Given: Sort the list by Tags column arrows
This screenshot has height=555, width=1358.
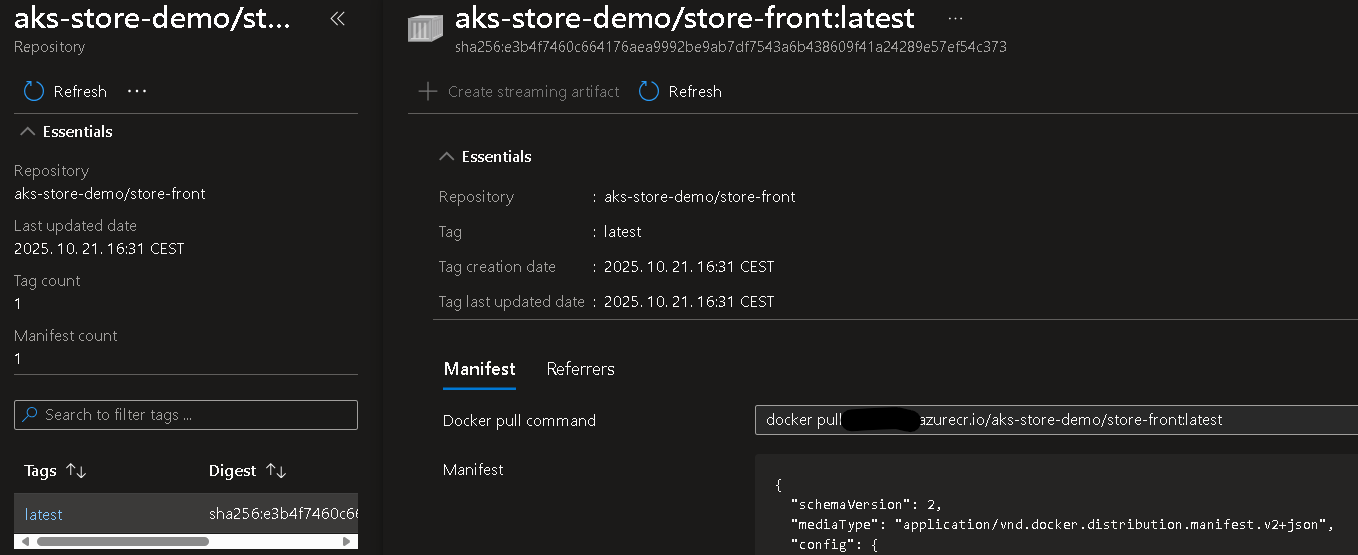Looking at the screenshot, I should click(x=76, y=470).
